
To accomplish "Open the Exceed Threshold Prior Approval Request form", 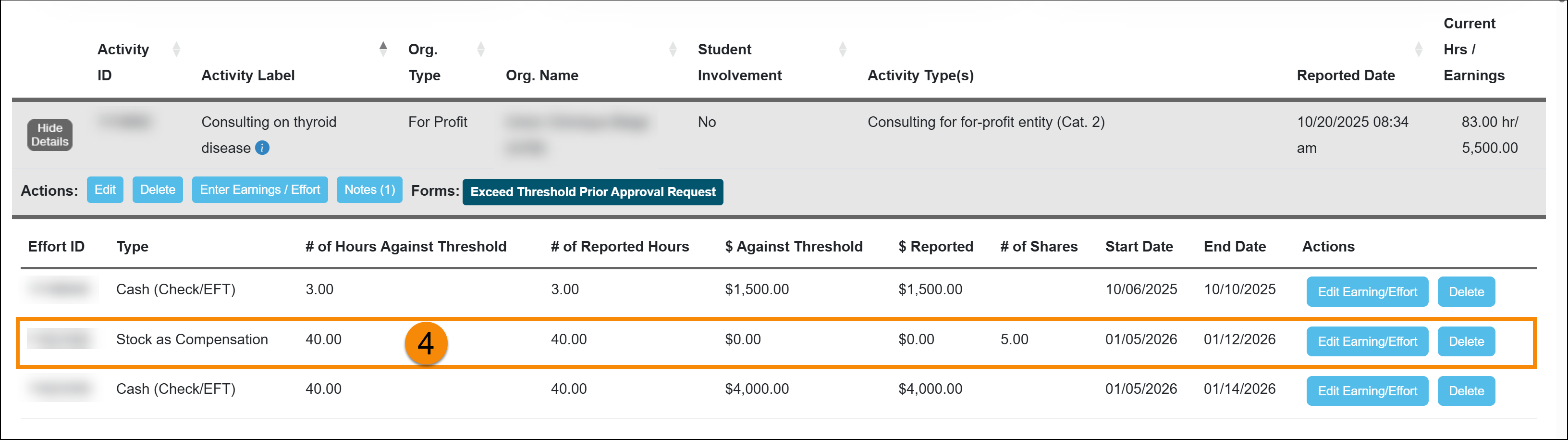I will point(592,191).
